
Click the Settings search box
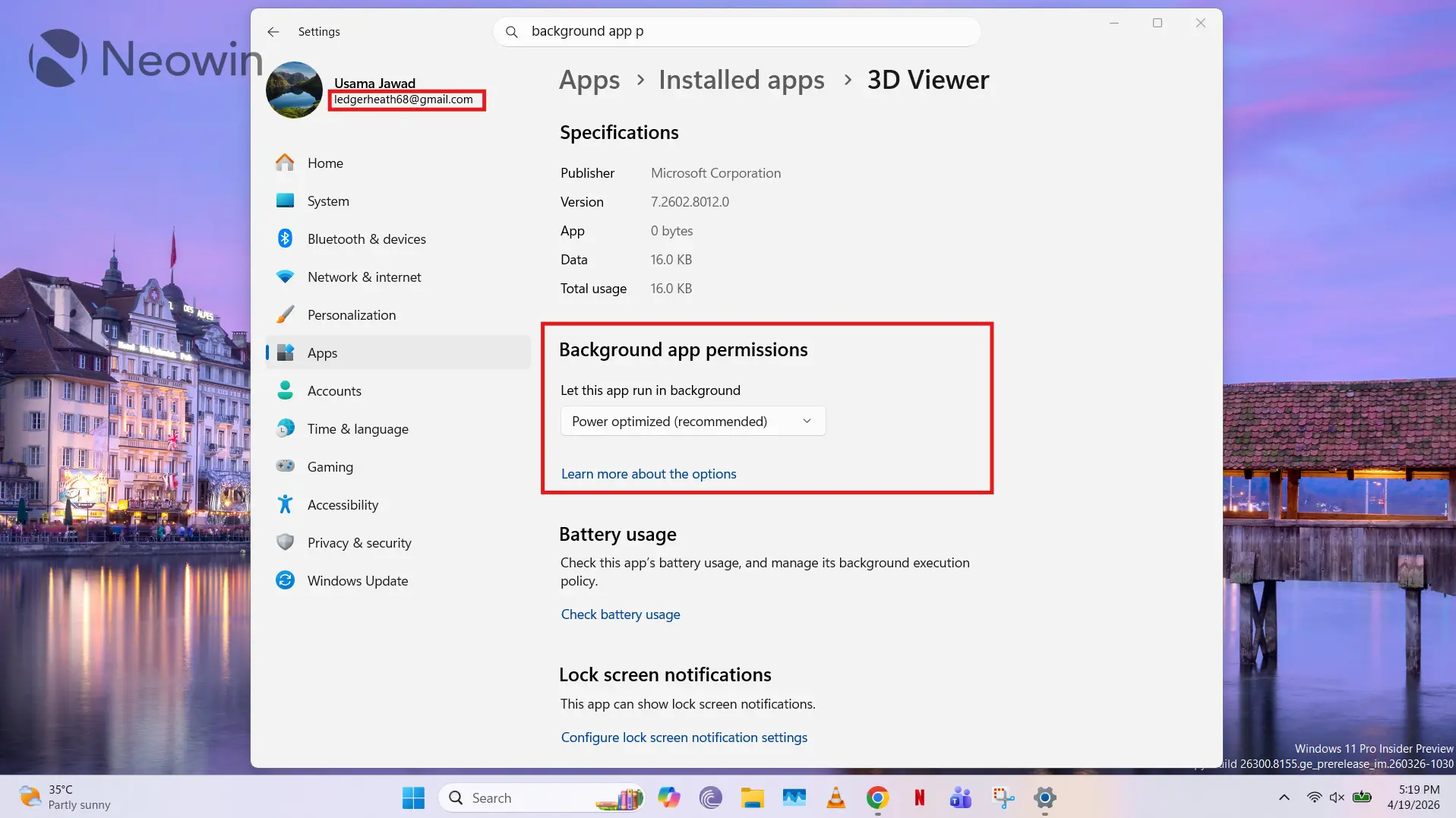coord(737,32)
